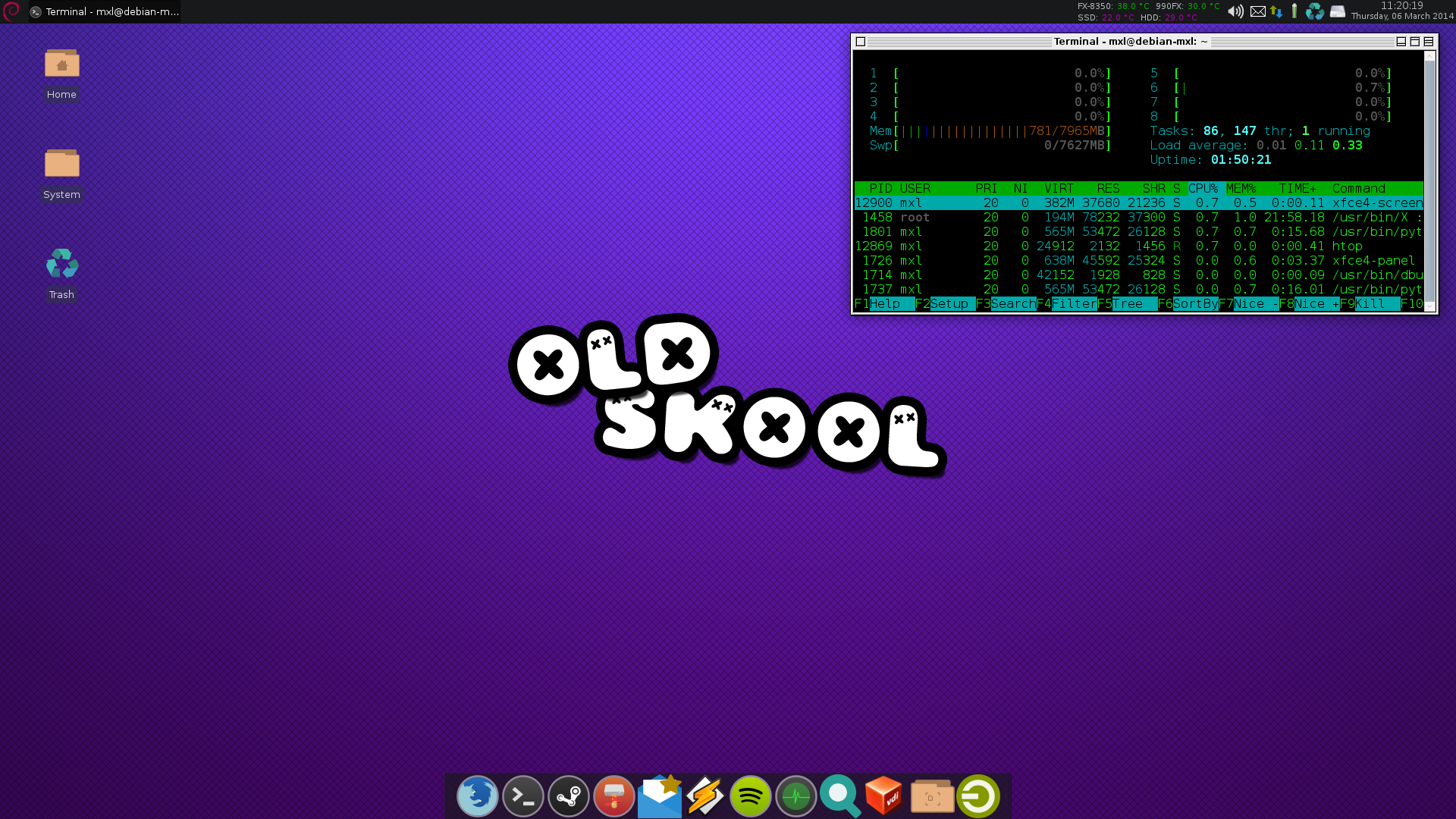Sort by the MEM% column header

click(1241, 189)
